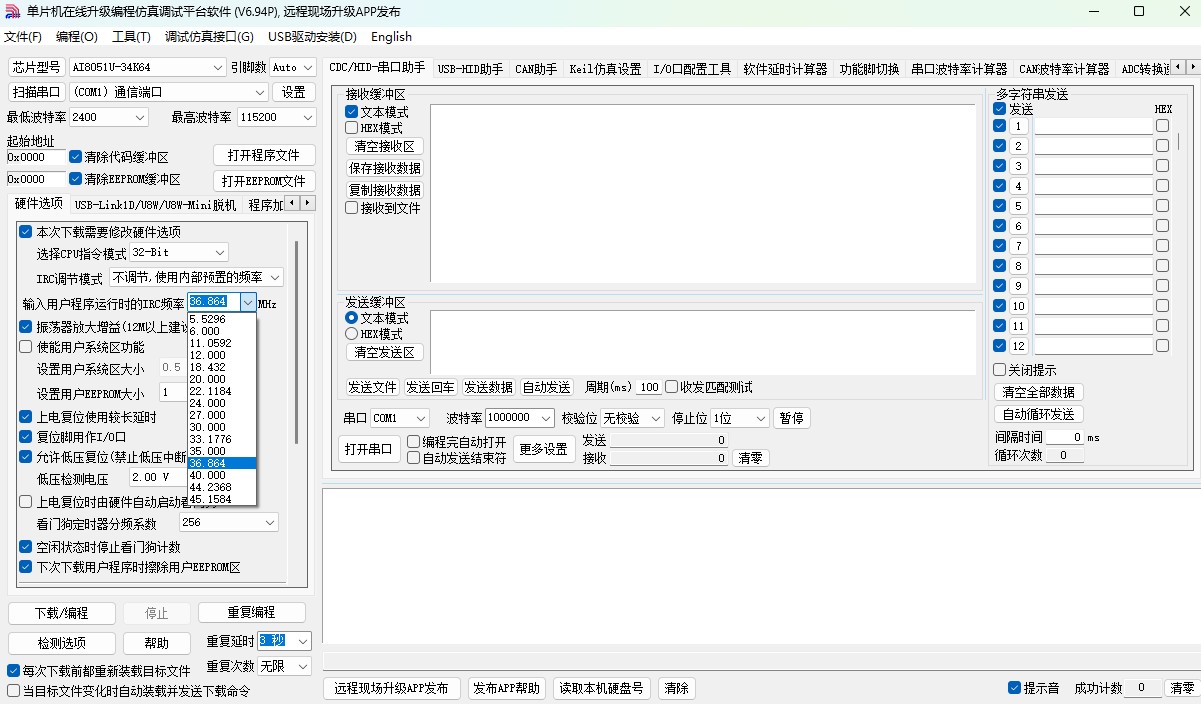Click the multi-string send button 1
Viewport: 1201px width, 704px height.
point(1018,126)
